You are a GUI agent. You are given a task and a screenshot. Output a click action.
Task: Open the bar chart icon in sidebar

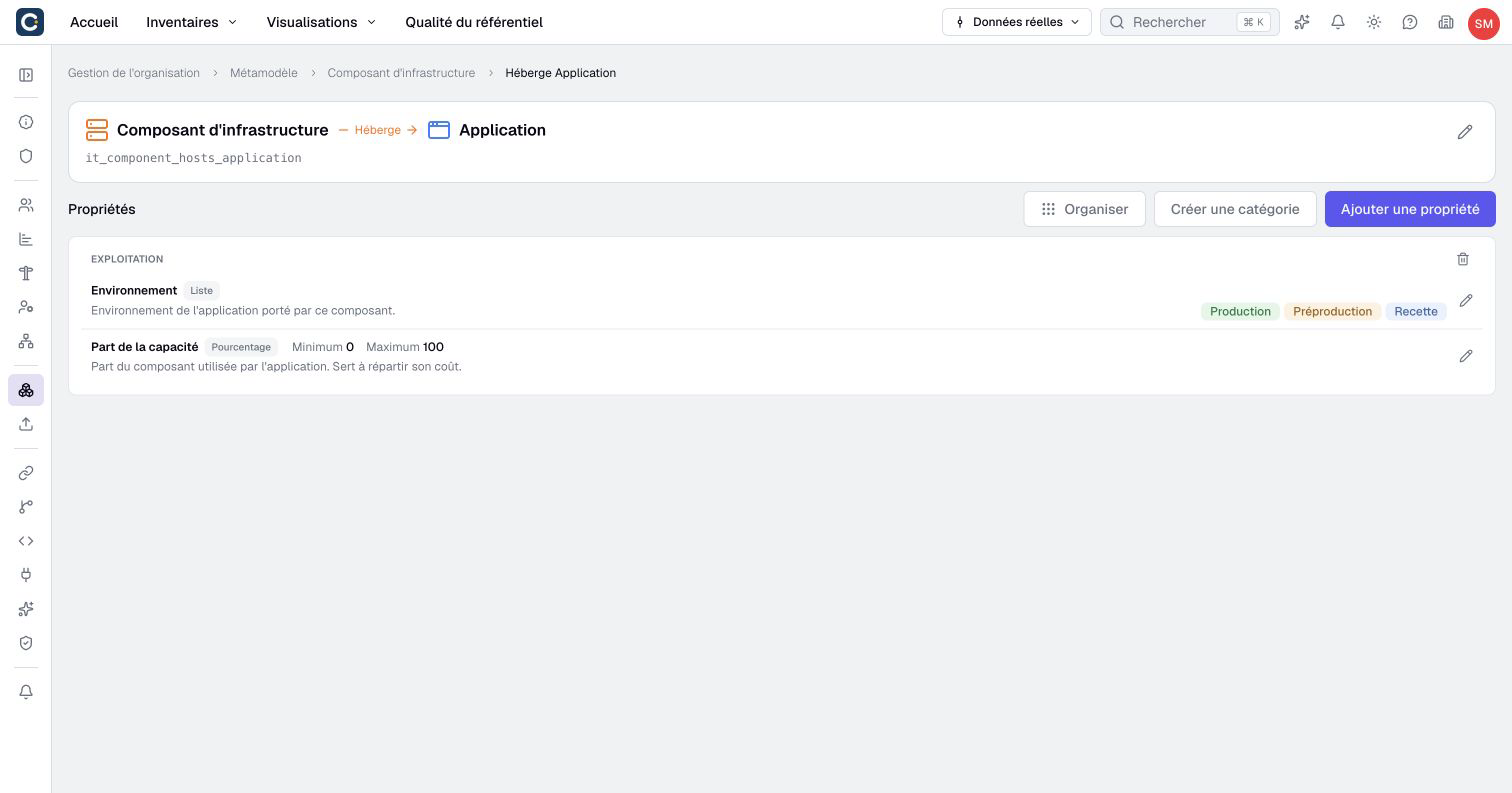pos(26,239)
